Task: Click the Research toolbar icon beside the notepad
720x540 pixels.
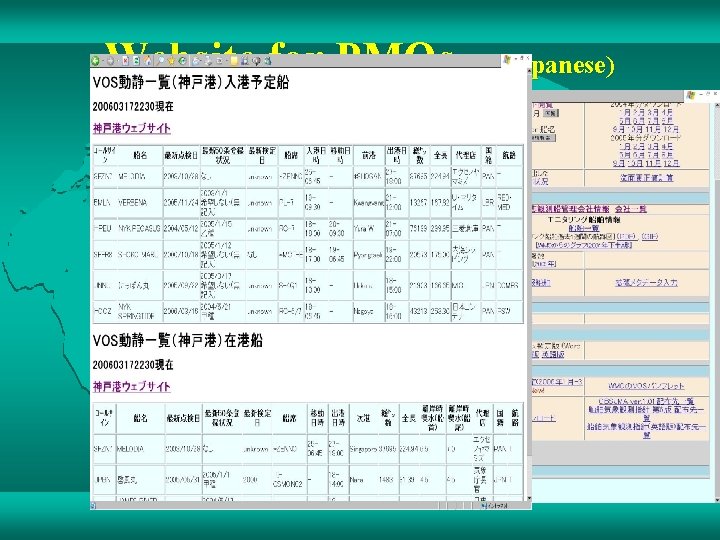Action: (244, 61)
